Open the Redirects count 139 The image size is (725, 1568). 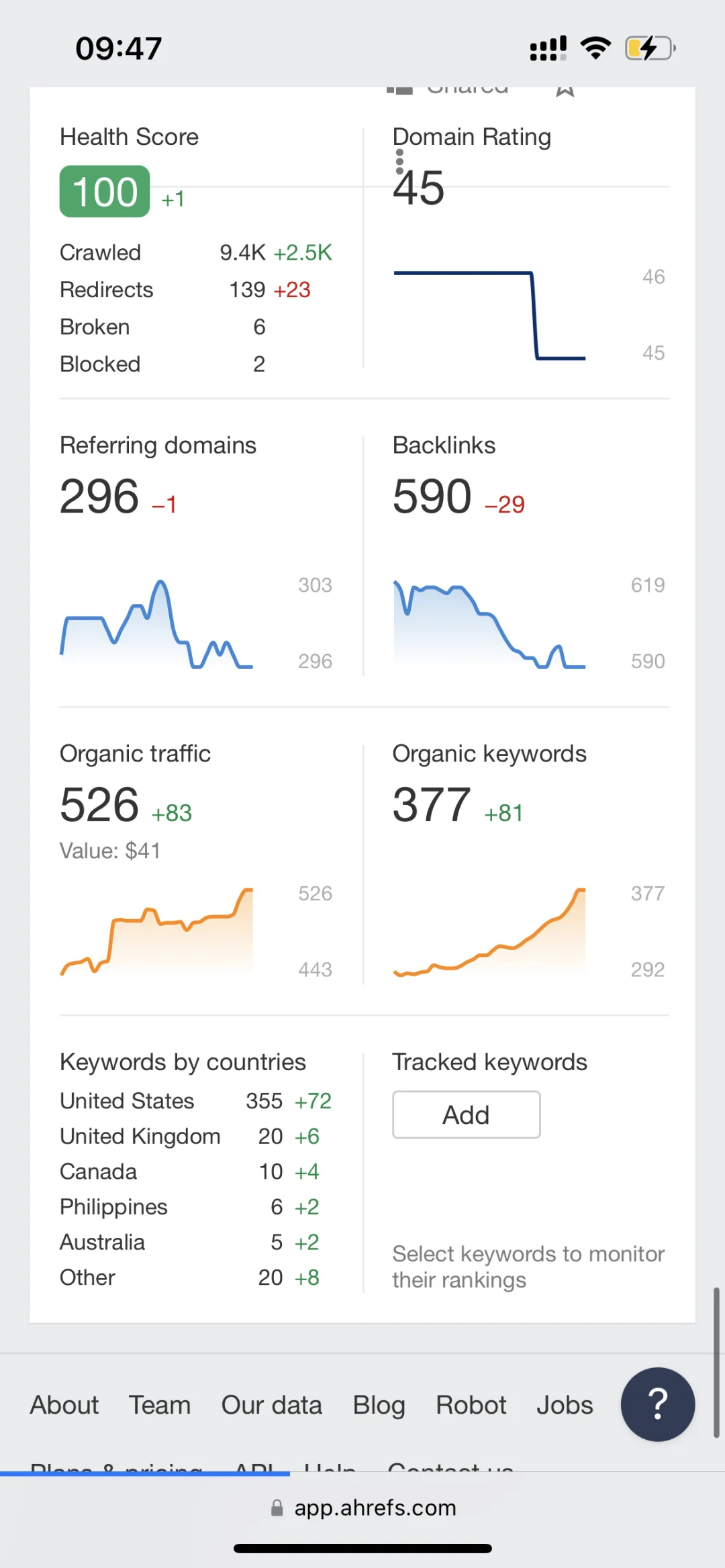click(248, 290)
